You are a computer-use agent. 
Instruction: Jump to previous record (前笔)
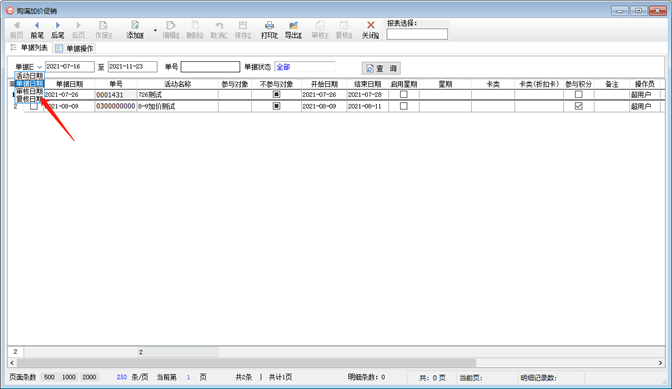click(x=37, y=30)
